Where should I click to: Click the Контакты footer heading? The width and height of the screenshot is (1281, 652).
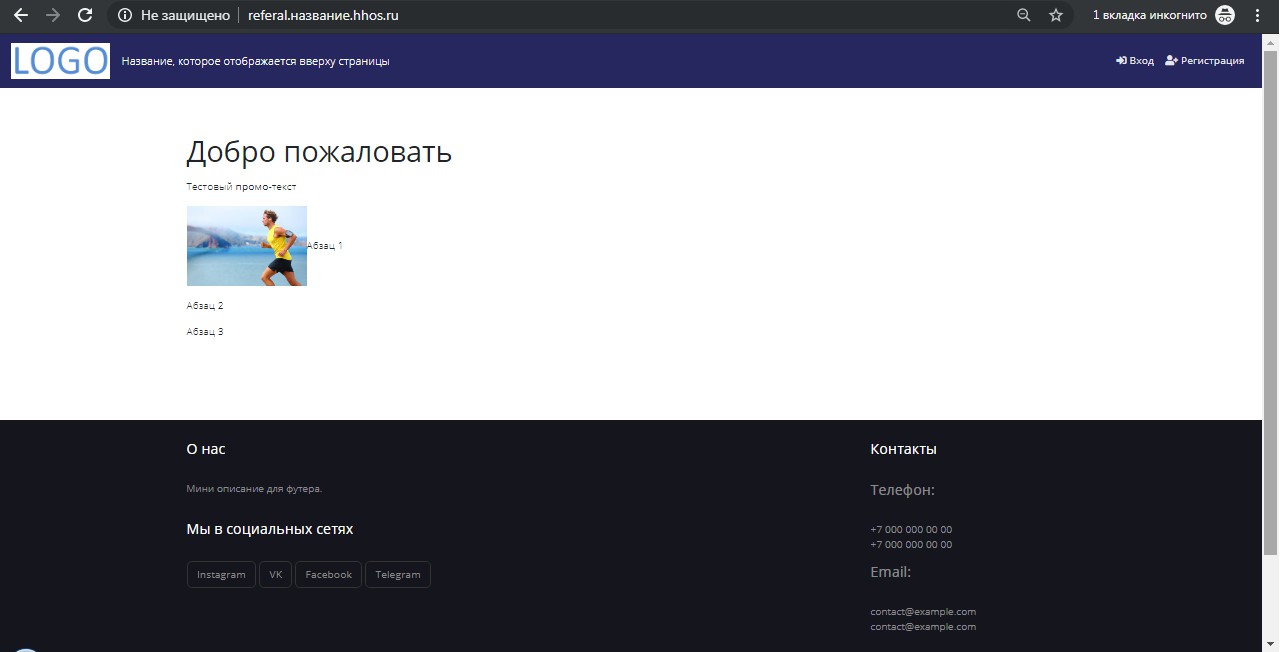(903, 449)
